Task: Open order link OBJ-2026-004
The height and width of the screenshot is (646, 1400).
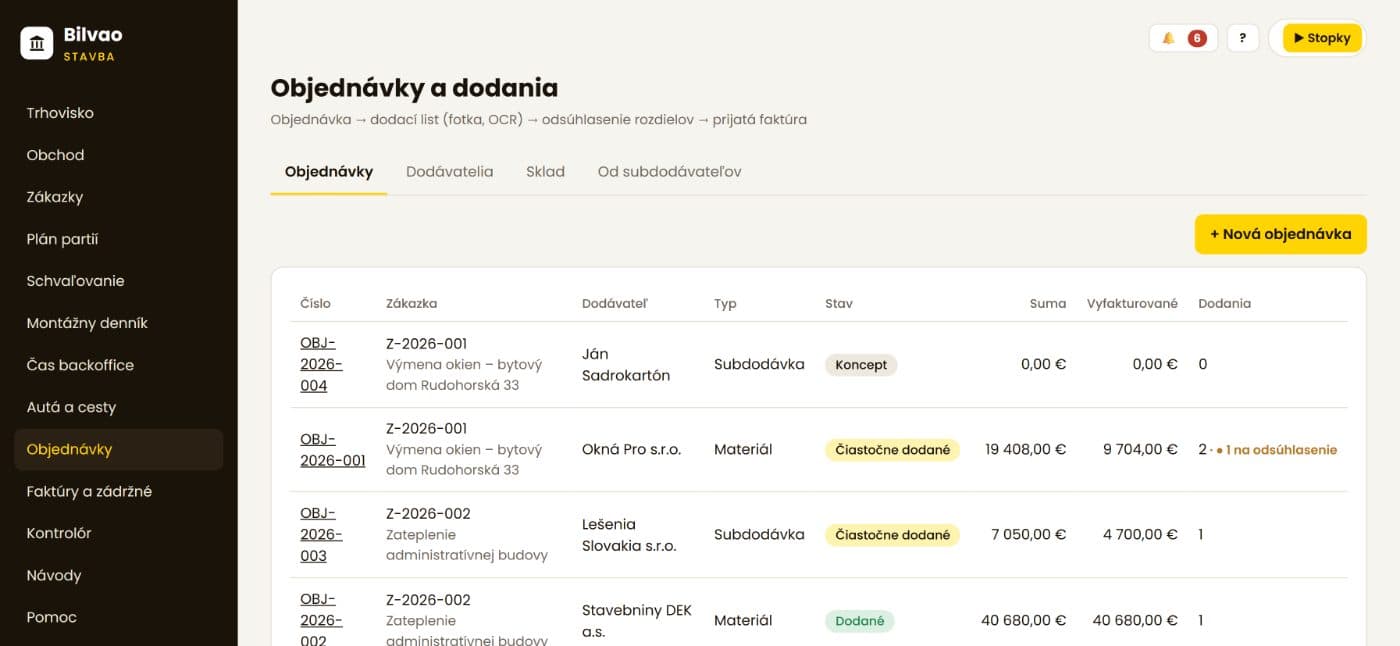Action: [321, 364]
